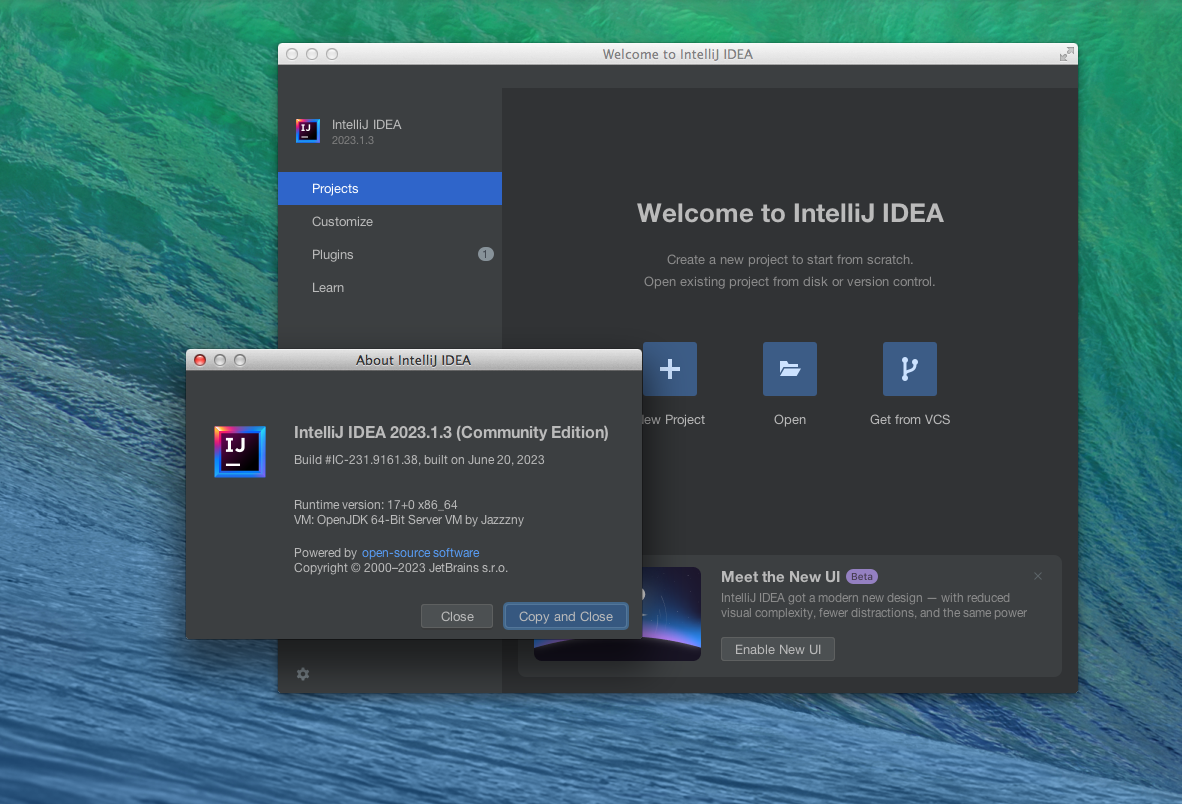
Task: Open the Plugins tab
Action: tap(390, 255)
